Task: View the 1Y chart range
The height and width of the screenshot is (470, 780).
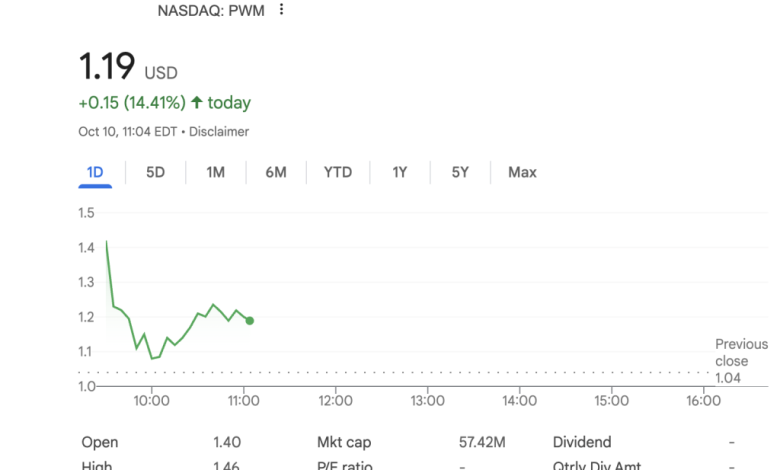Action: coord(400,172)
